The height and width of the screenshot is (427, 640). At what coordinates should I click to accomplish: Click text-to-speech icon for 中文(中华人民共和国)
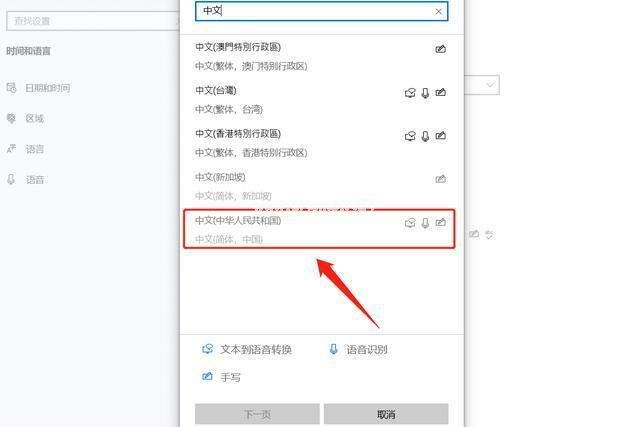pos(410,222)
